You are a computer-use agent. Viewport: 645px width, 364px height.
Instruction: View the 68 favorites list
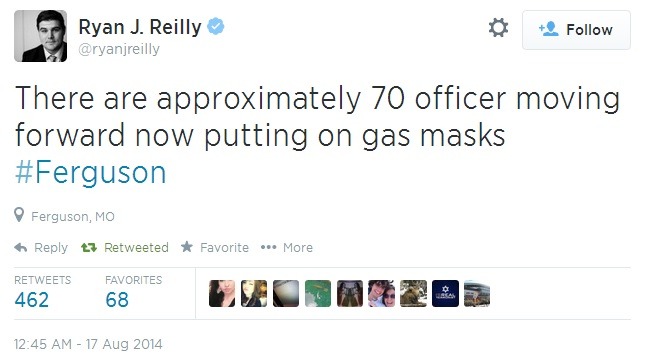pos(133,292)
